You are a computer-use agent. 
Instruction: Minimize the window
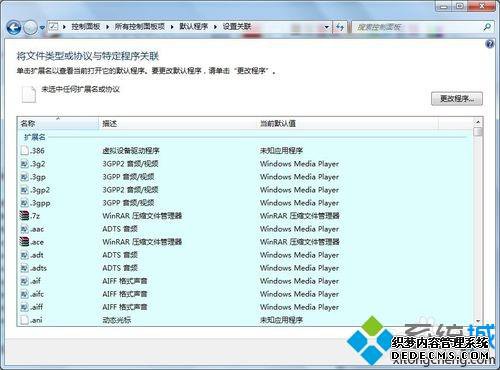[x=444, y=6]
